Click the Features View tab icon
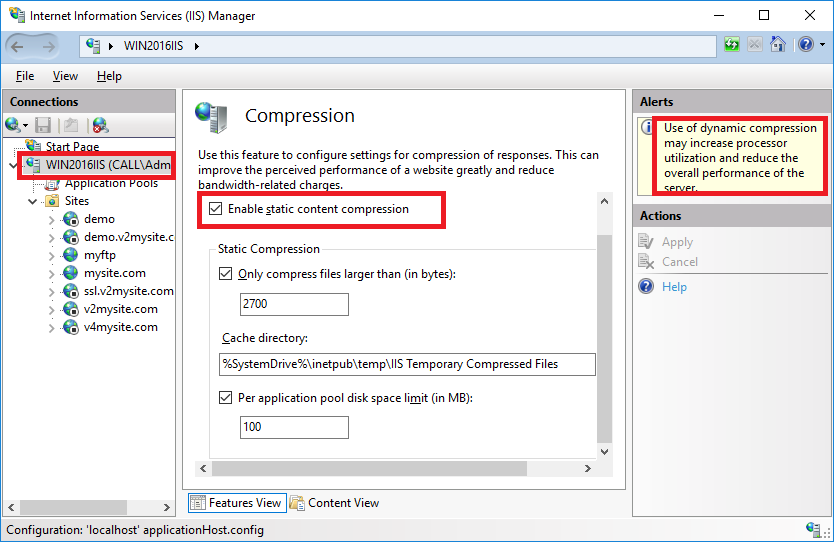This screenshot has width=834, height=542. click(197, 503)
